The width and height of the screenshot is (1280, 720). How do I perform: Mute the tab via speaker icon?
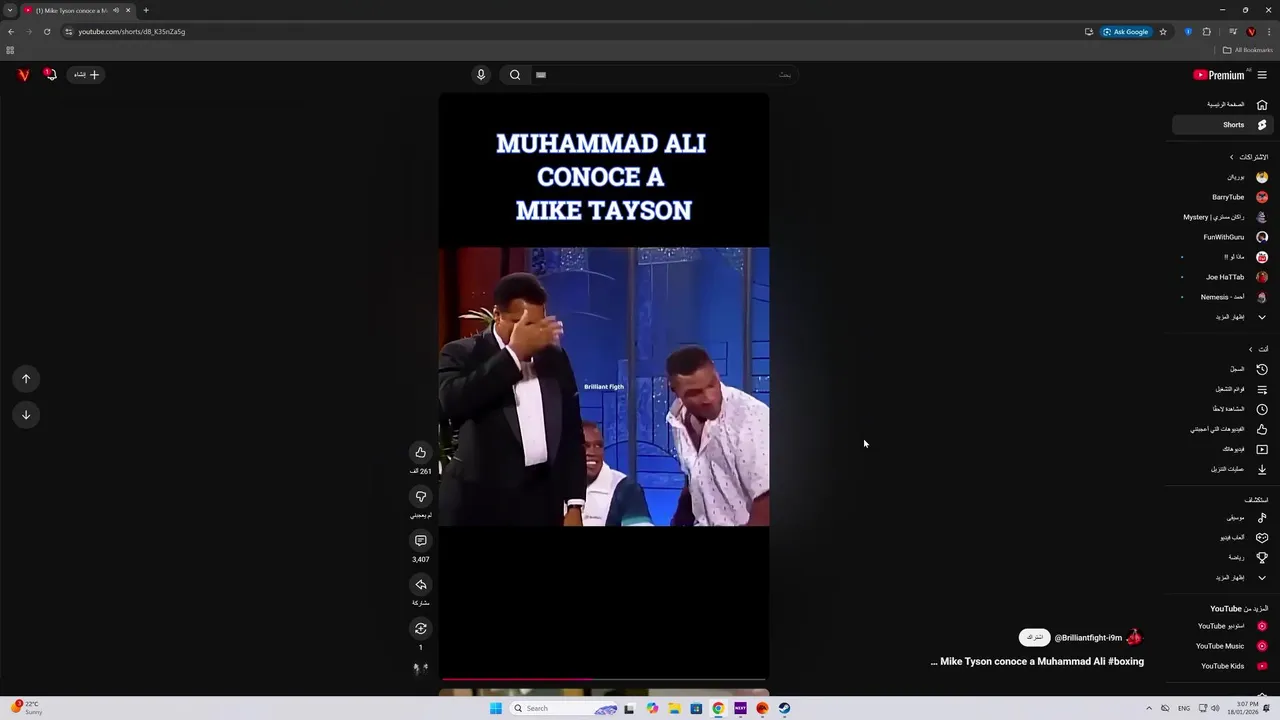[x=116, y=10]
